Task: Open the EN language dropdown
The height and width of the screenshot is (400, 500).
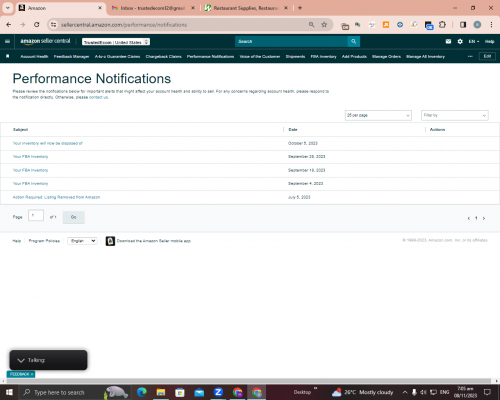Action: click(x=474, y=41)
